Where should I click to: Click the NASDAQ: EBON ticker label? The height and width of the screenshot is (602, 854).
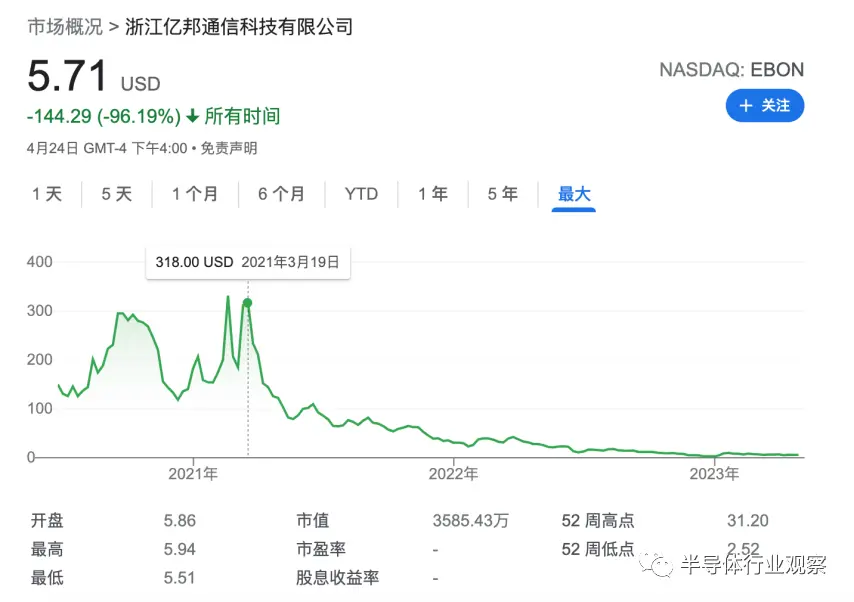pyautogui.click(x=731, y=70)
